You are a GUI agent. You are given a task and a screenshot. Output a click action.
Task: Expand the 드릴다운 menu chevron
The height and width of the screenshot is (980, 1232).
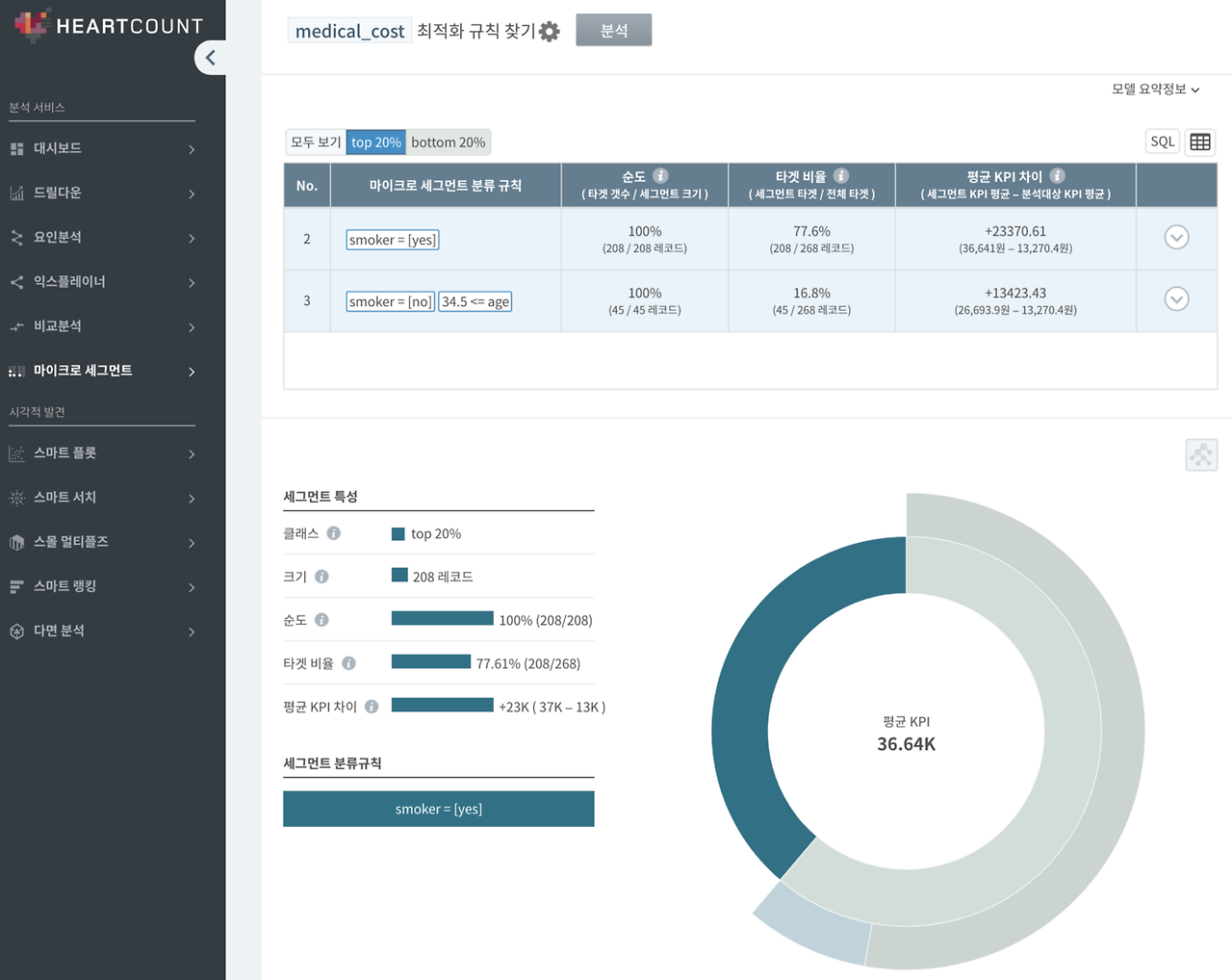click(192, 193)
